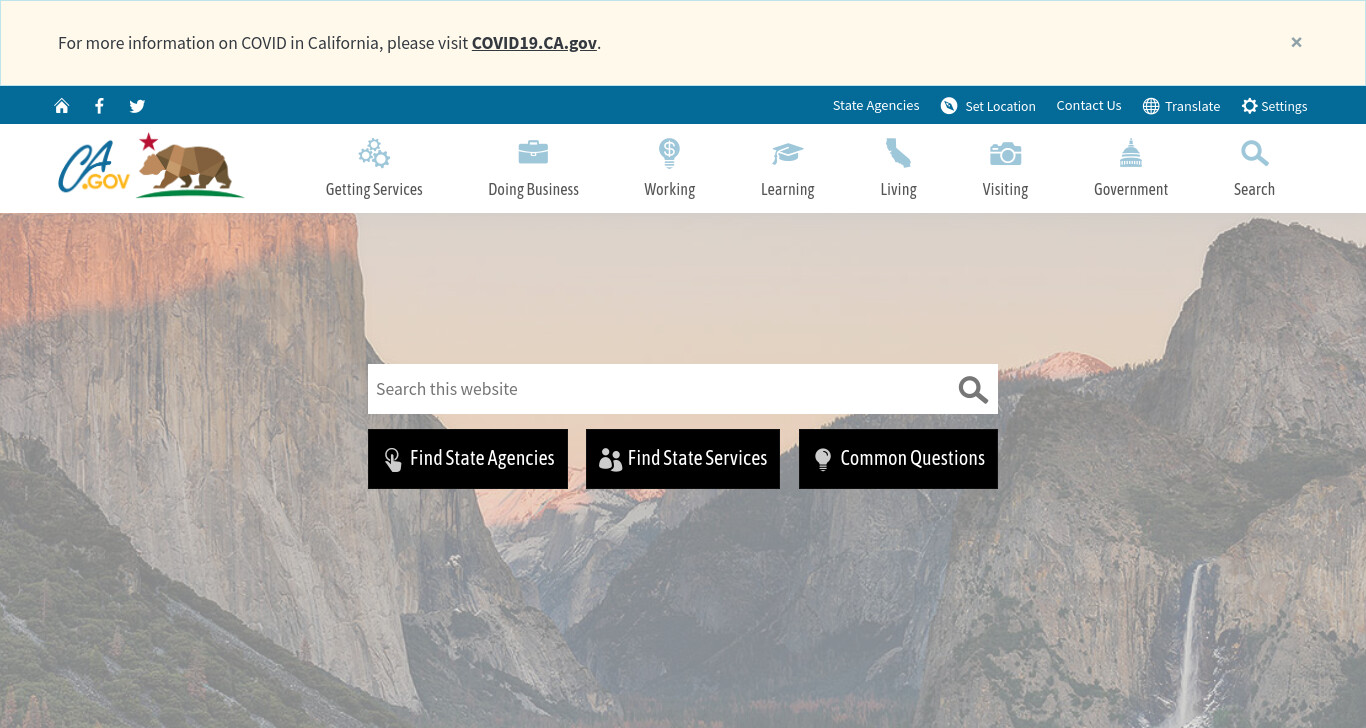Open the Facebook icon link
Image resolution: width=1366 pixels, height=728 pixels.
pyautogui.click(x=99, y=106)
